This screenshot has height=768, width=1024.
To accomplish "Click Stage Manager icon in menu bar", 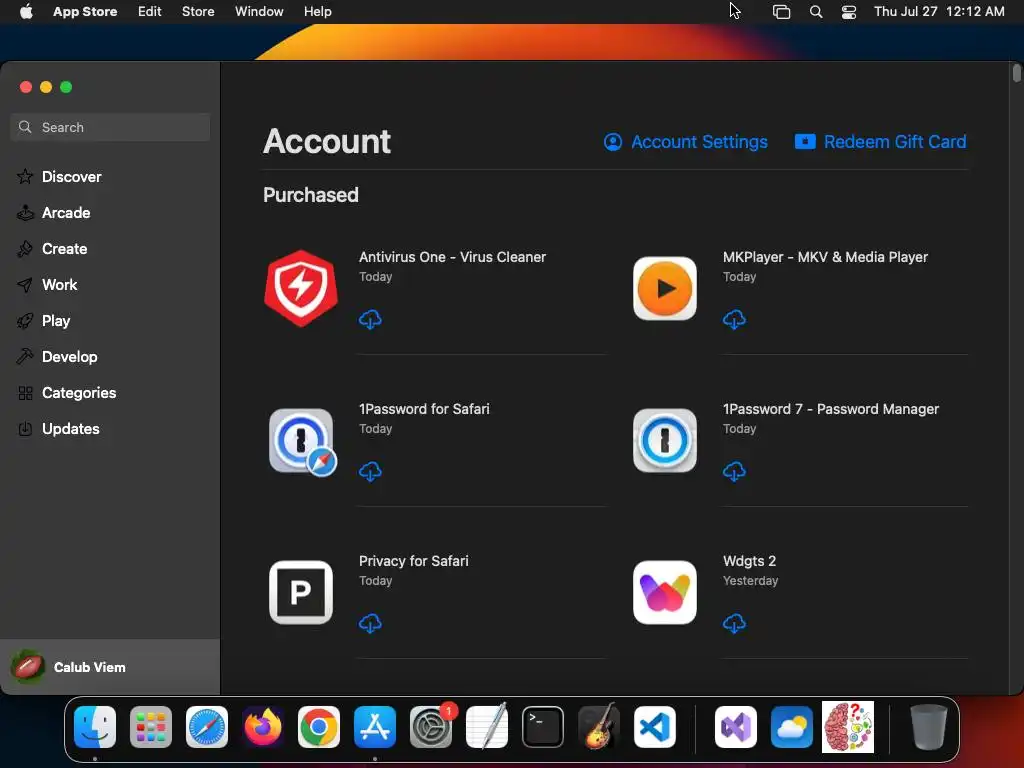I will (x=781, y=11).
